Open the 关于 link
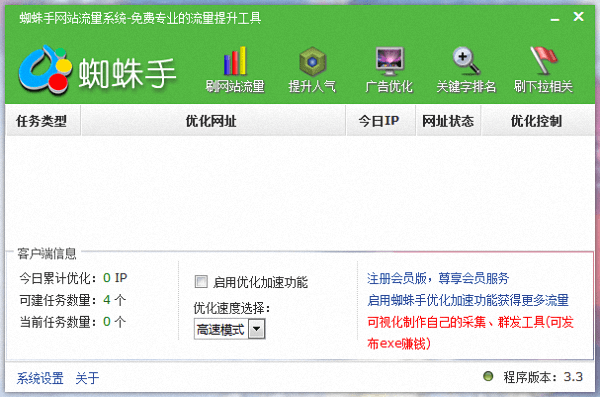 point(87,378)
